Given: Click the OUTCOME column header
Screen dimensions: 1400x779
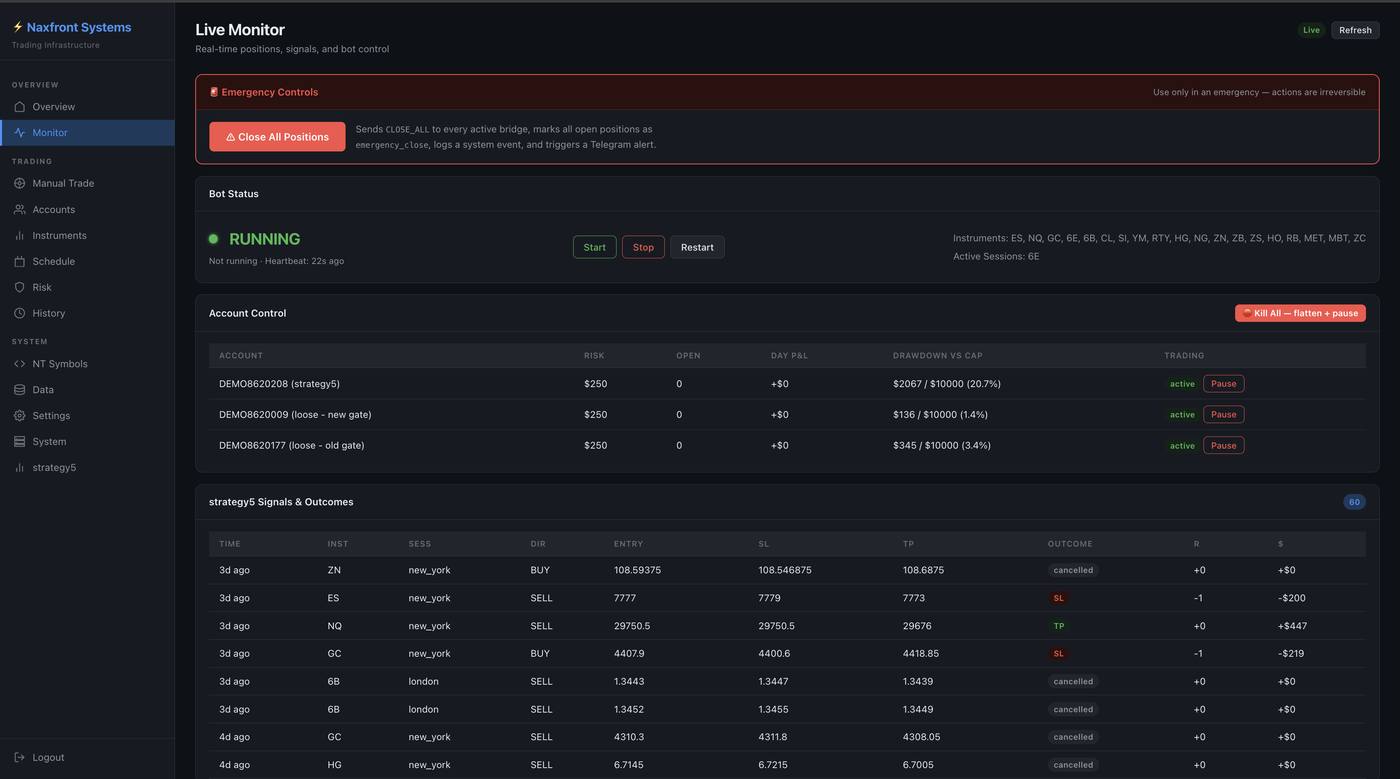Looking at the screenshot, I should coord(1070,544).
